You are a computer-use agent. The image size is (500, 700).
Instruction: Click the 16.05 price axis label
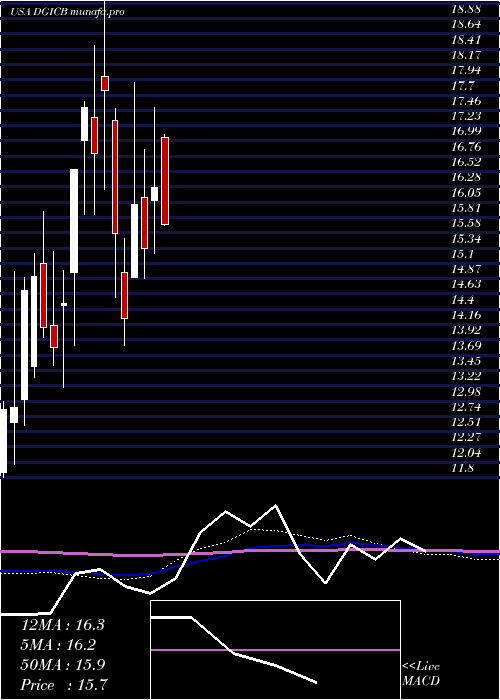(x=466, y=193)
